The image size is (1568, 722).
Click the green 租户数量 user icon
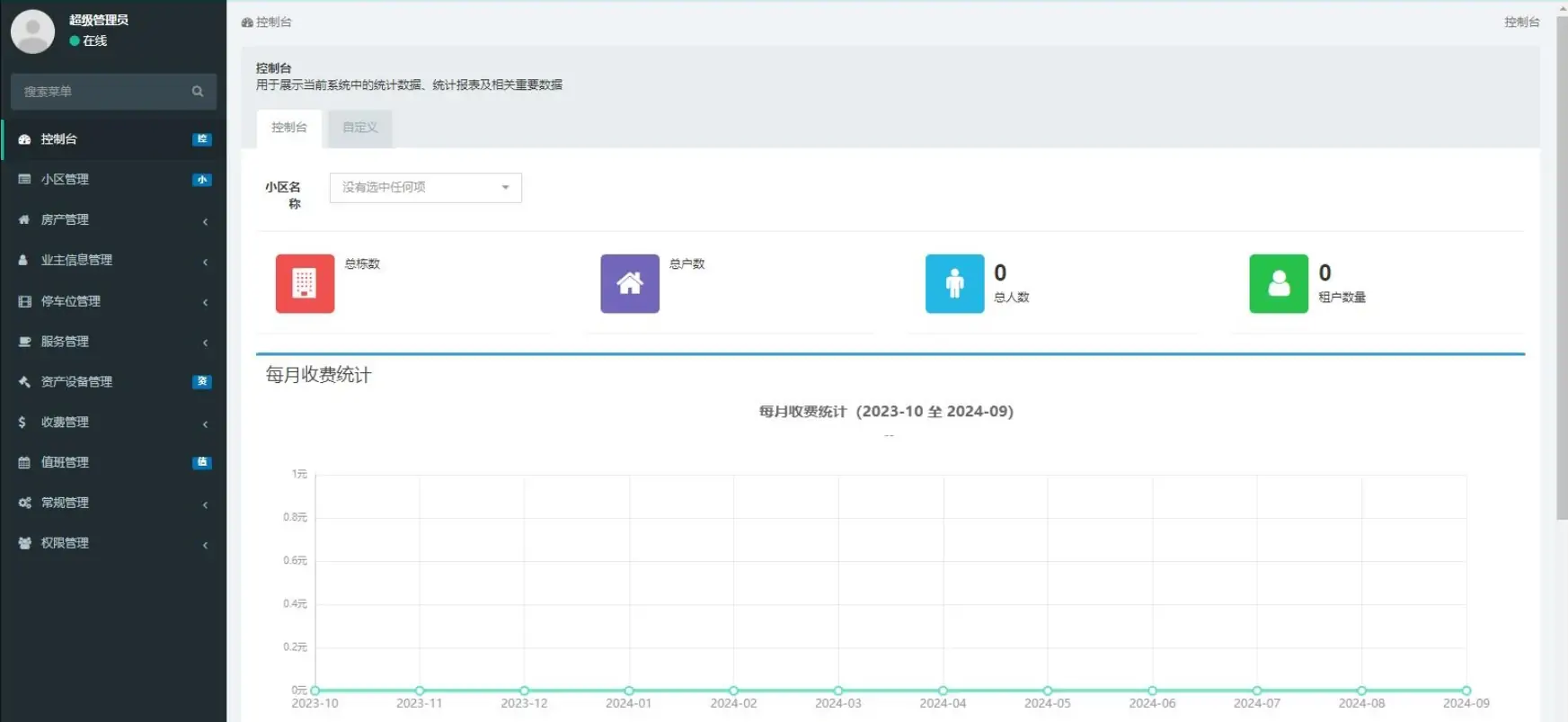1279,283
